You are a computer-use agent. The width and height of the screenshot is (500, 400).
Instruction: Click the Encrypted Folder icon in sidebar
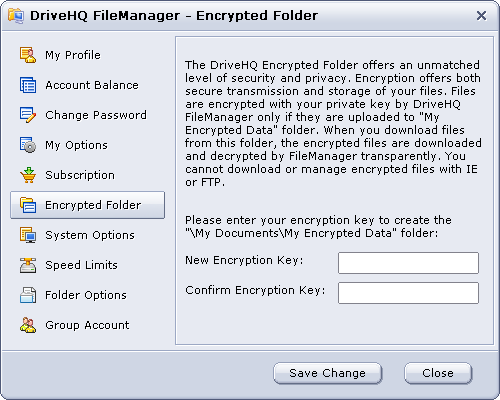pyautogui.click(x=28, y=205)
